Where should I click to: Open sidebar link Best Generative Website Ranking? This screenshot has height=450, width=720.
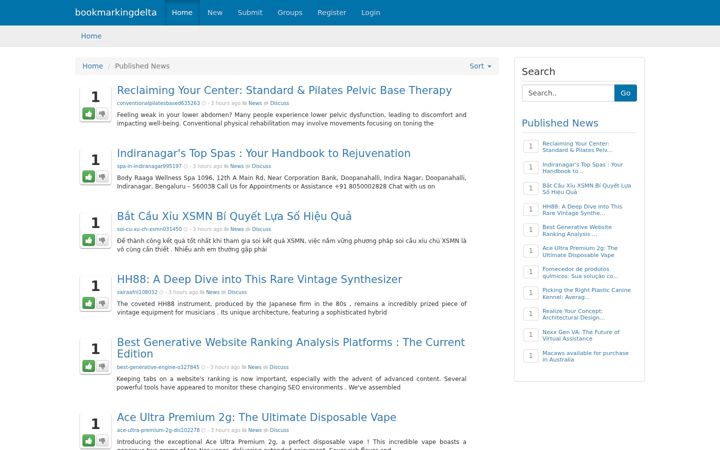(577, 231)
